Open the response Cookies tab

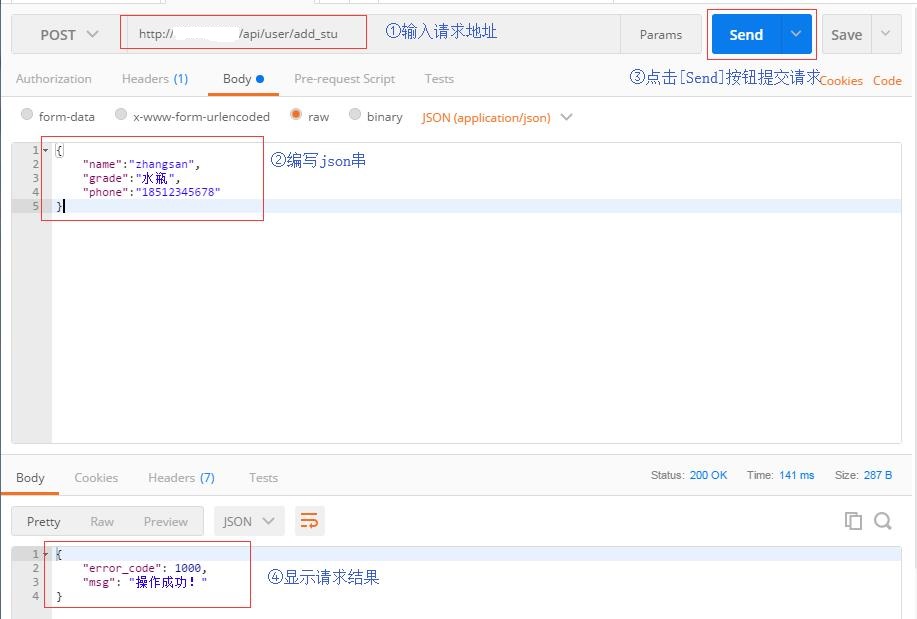tap(96, 478)
